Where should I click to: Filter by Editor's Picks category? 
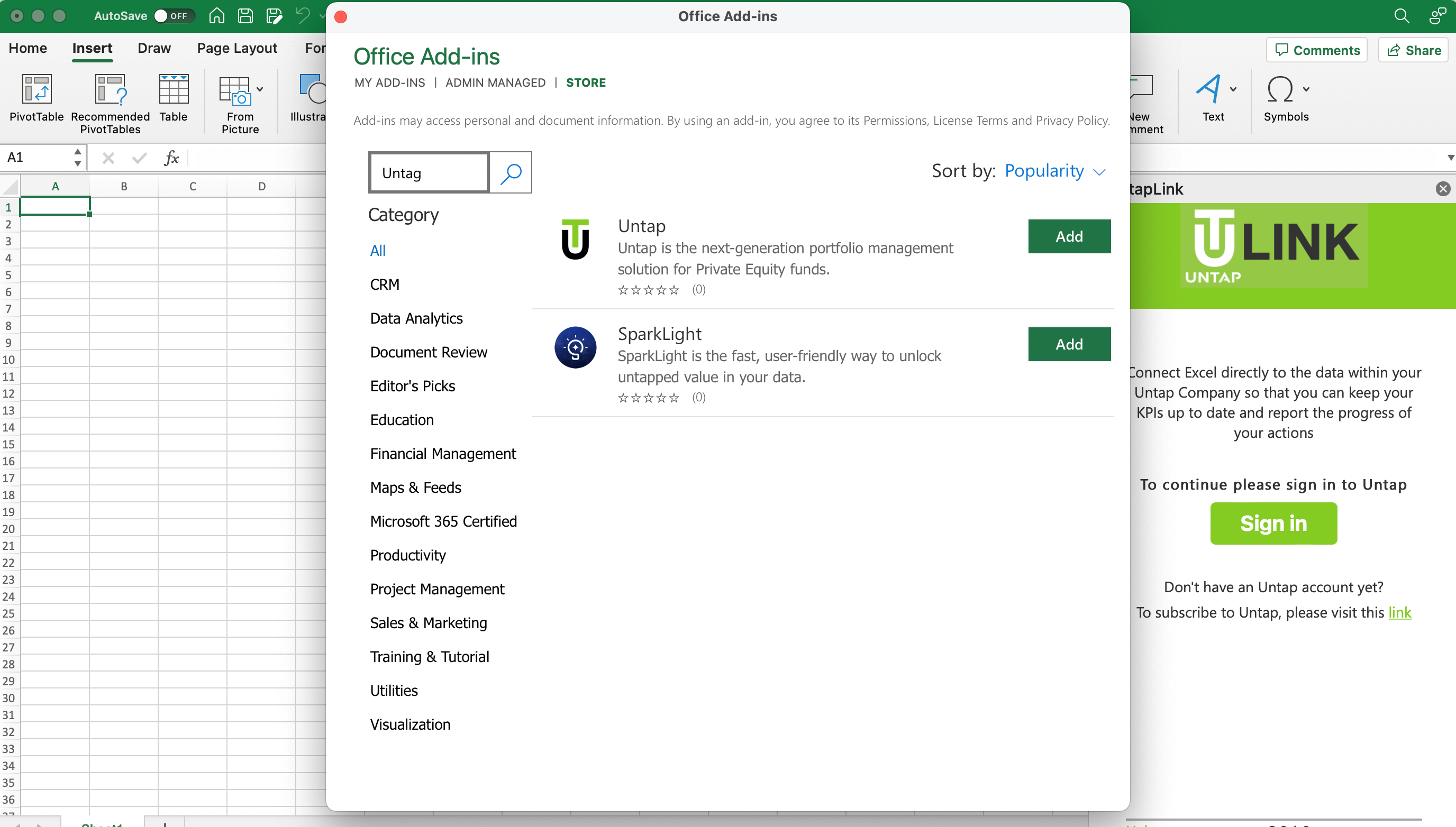(413, 386)
